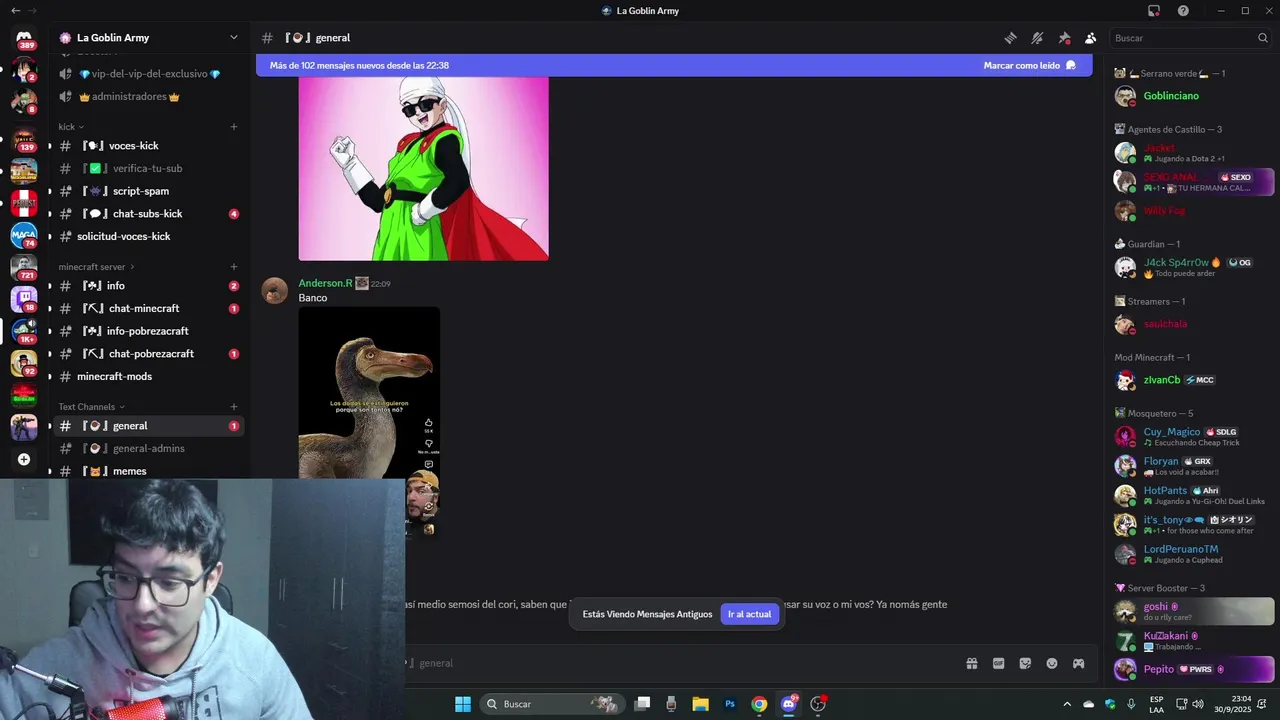Show hidden system tray icons chevron
Screen dimensions: 1280x720
point(1067,704)
